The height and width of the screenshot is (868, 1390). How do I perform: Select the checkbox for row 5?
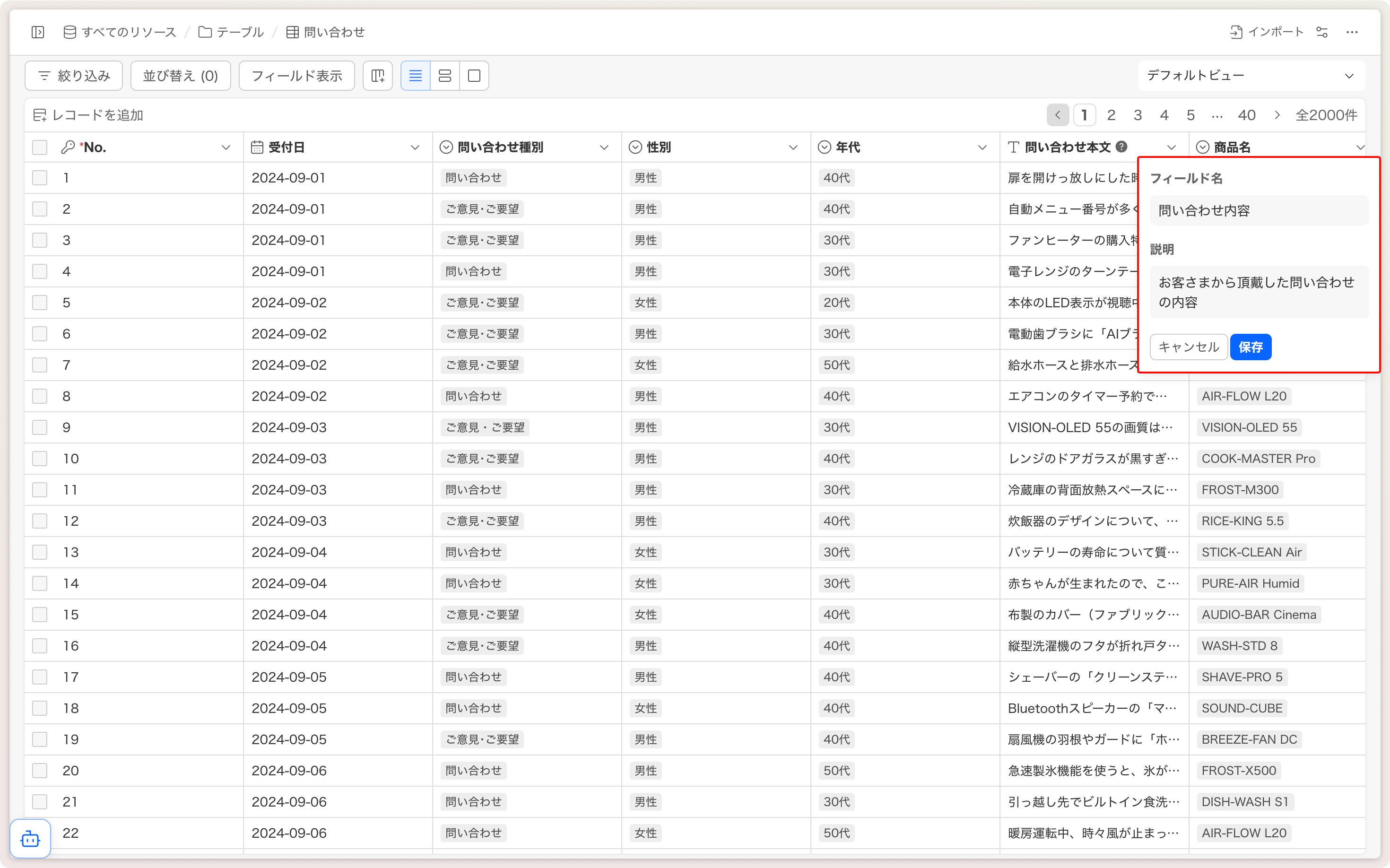pos(40,303)
